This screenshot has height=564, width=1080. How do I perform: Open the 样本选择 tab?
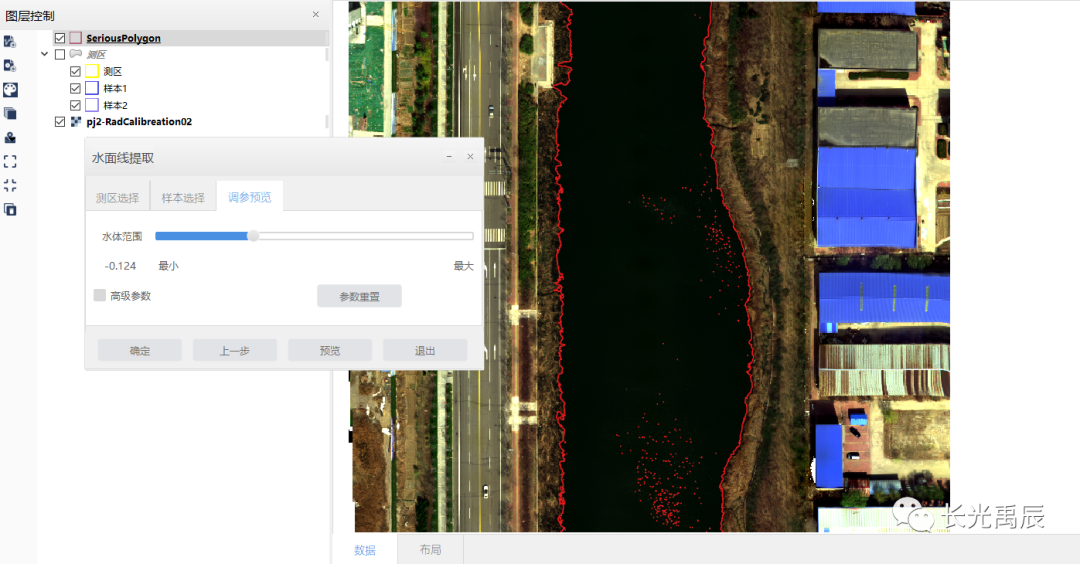tap(183, 198)
